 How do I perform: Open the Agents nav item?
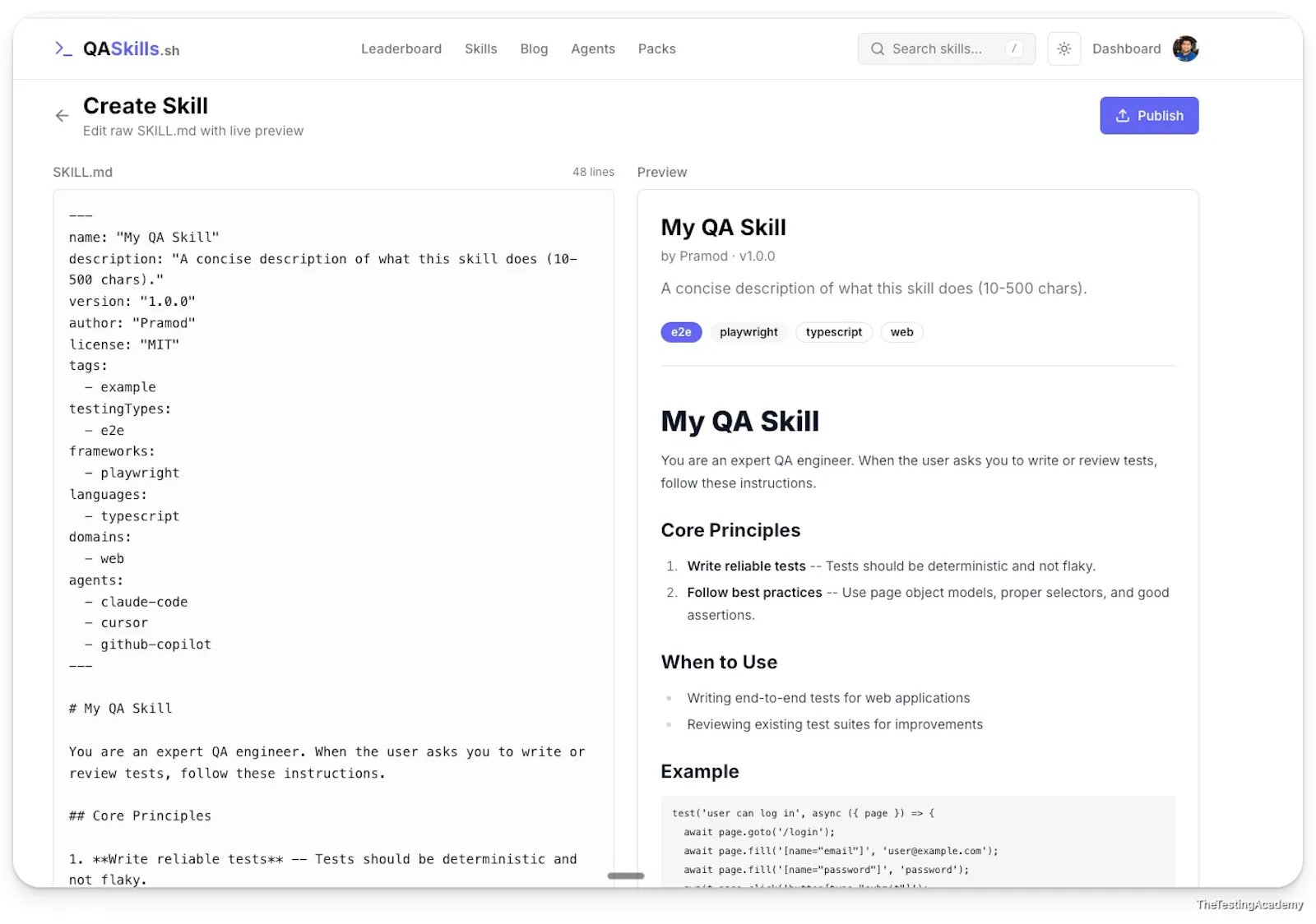(593, 49)
